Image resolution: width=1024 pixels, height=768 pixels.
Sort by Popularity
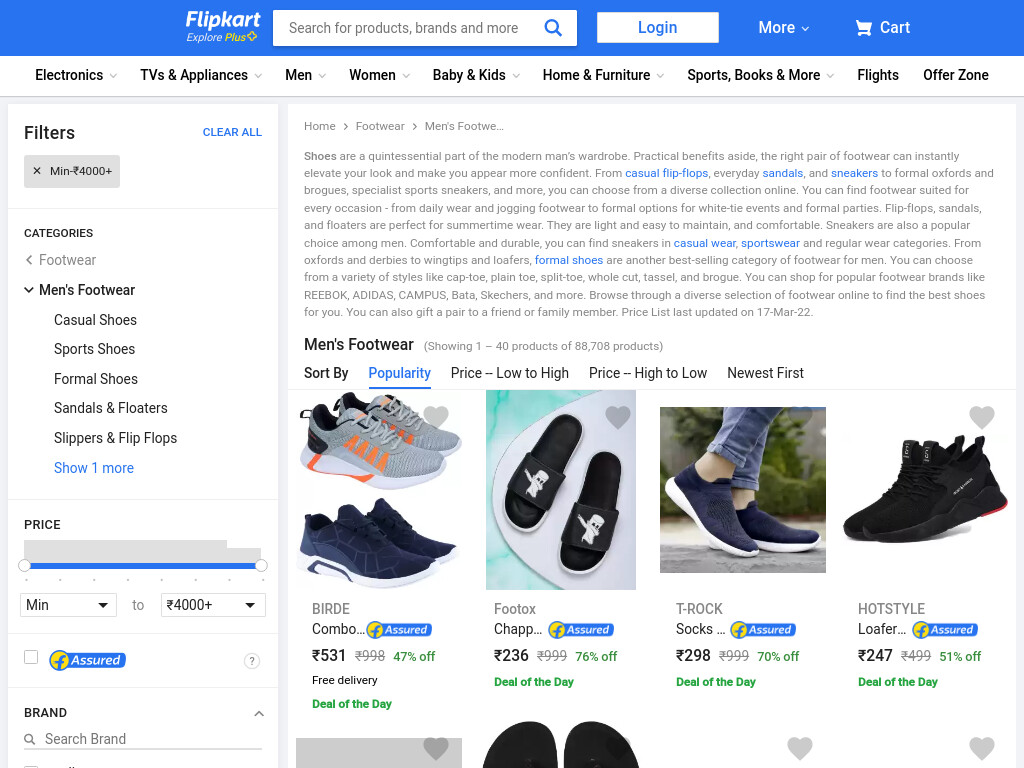[x=399, y=373]
